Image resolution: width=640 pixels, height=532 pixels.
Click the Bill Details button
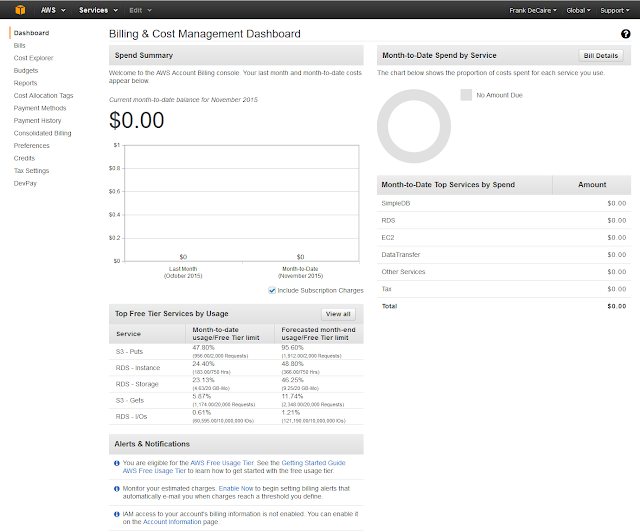pos(601,56)
